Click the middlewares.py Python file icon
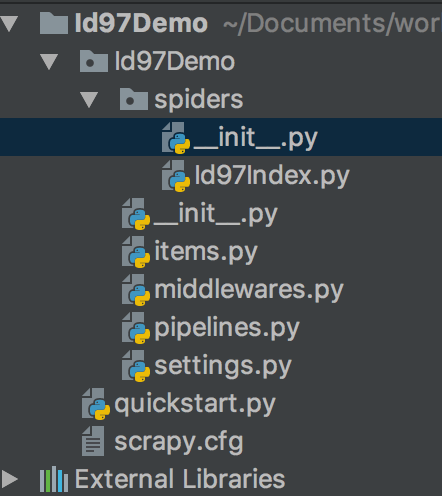The height and width of the screenshot is (496, 442). coord(136,290)
